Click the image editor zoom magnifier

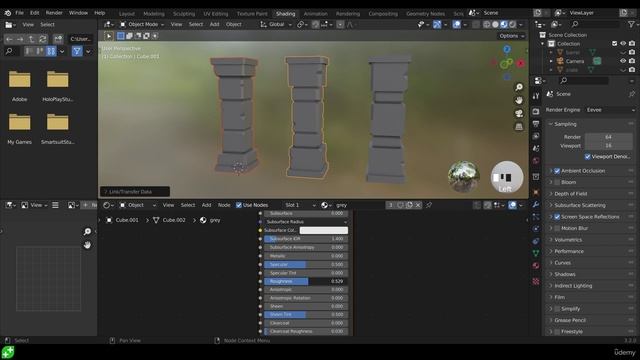pos(87,231)
